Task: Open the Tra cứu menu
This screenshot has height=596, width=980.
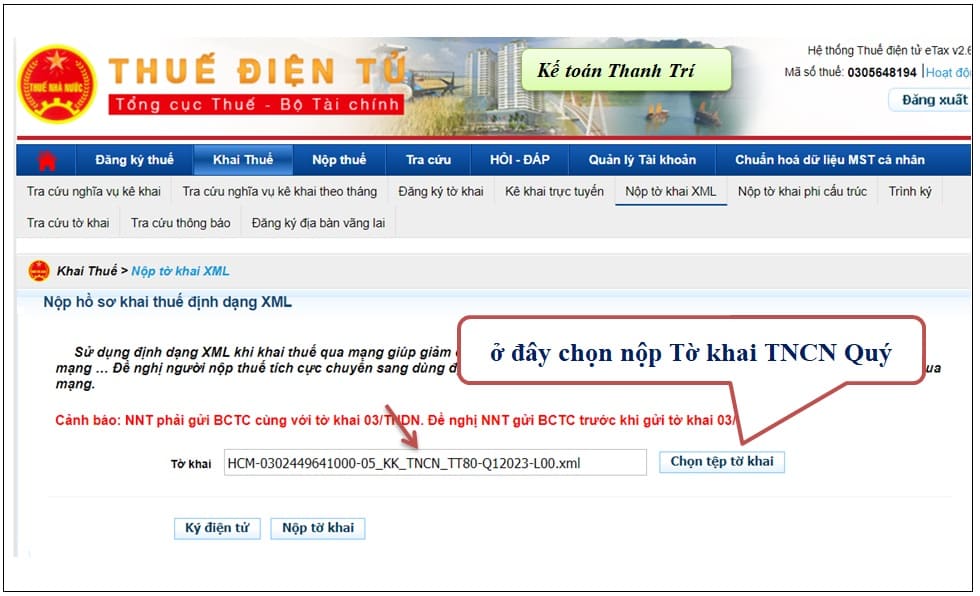Action: click(x=428, y=160)
